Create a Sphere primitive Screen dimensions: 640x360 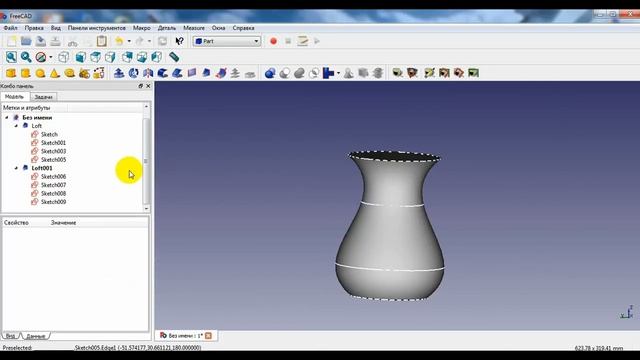coord(40,73)
